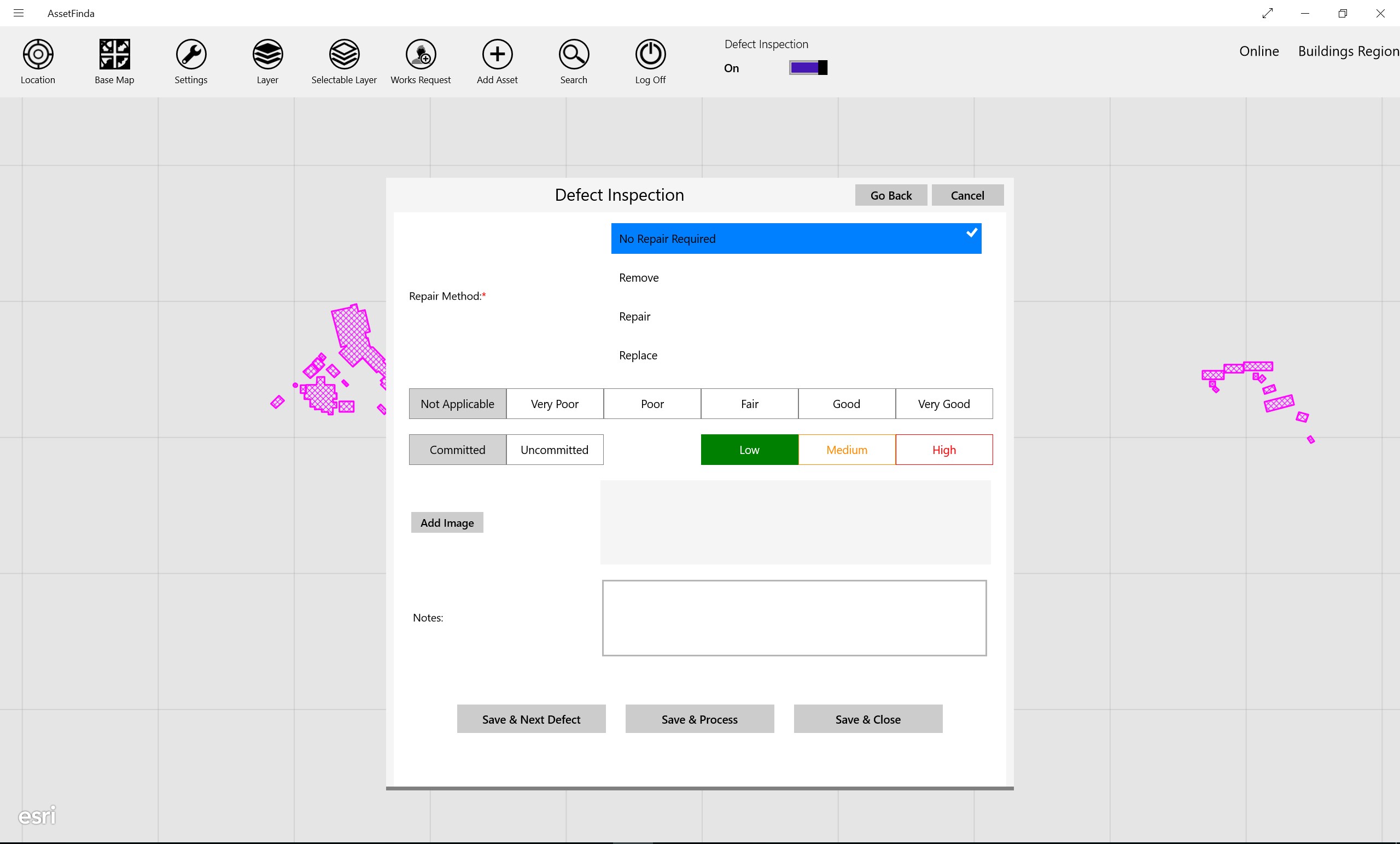Open Works Request icon
1400x844 pixels.
click(x=421, y=55)
